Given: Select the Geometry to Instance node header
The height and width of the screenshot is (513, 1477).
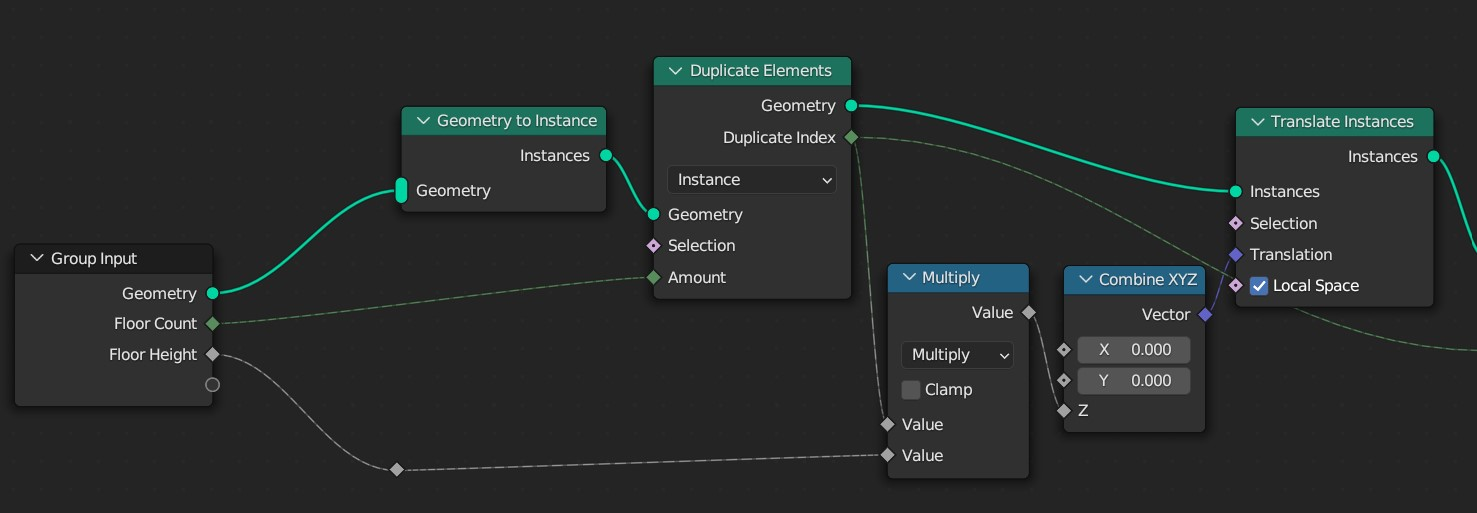Looking at the screenshot, I should 516,121.
